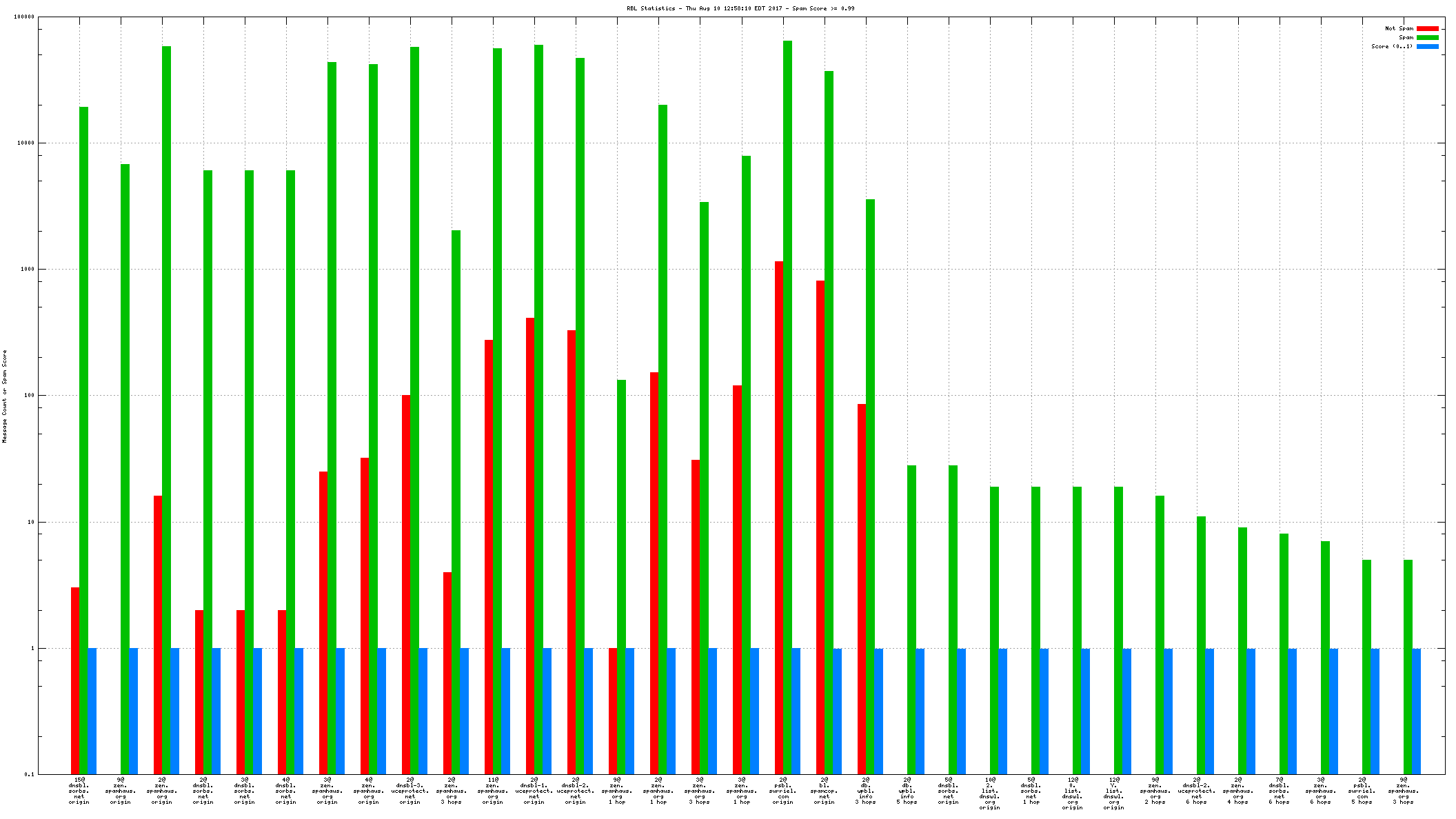Click the 'Message Count or Spam Score' axis label
1456x819 pixels.
click(5, 396)
